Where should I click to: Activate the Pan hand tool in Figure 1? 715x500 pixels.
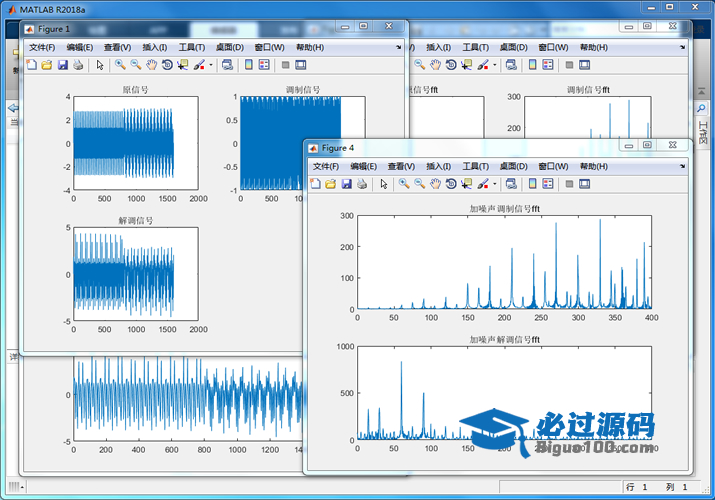click(x=151, y=65)
